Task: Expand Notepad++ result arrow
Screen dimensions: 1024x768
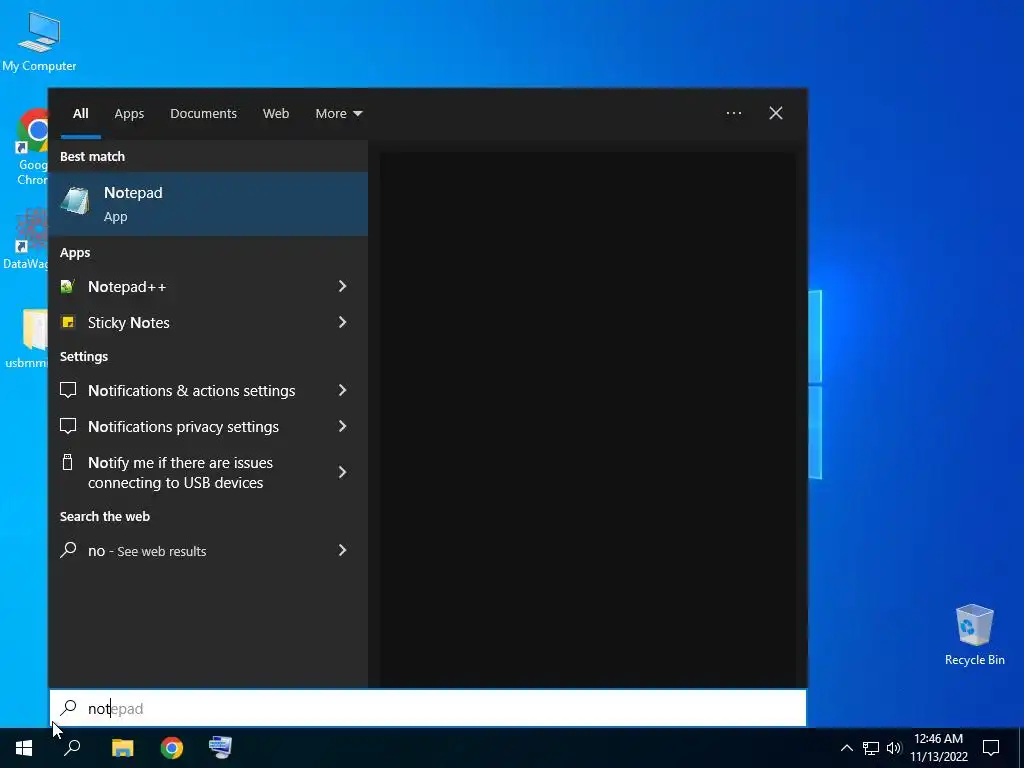Action: [342, 286]
